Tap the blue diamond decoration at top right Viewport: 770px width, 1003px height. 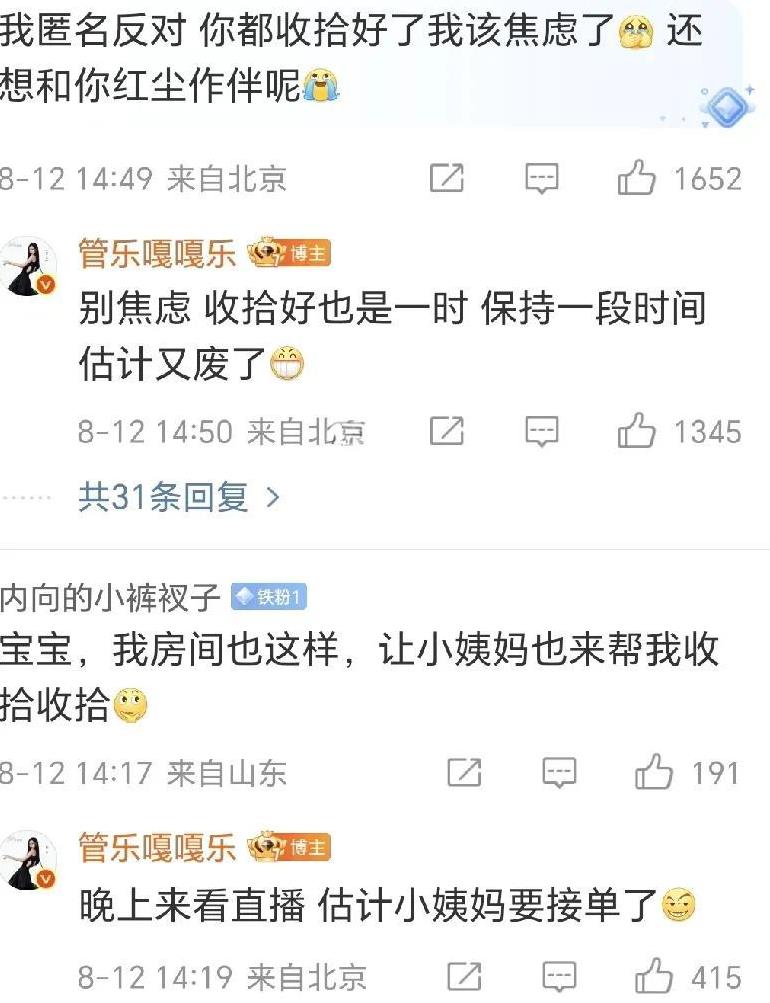(727, 106)
